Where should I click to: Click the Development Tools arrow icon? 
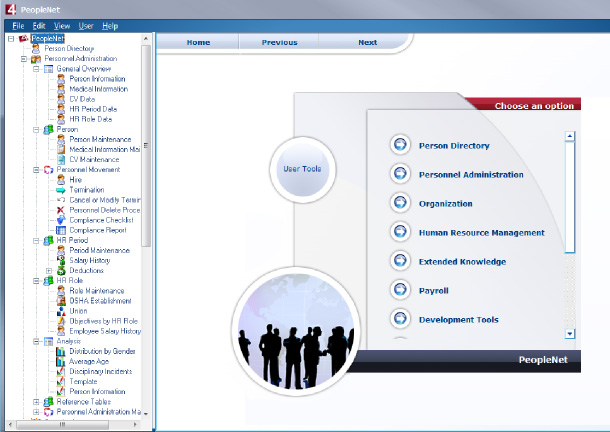pos(400,319)
